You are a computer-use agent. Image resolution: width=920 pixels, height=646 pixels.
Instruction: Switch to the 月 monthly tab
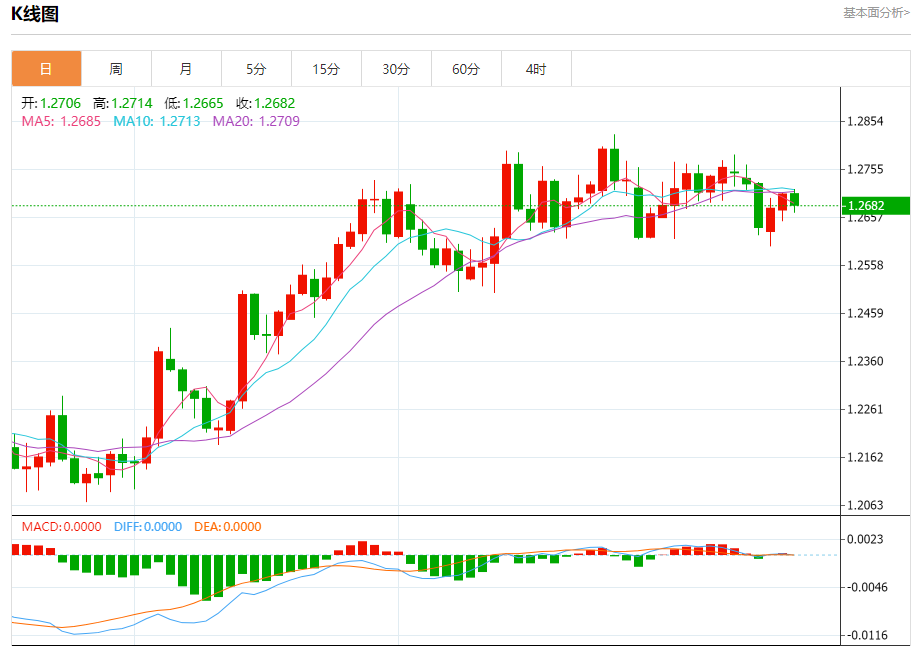186,69
